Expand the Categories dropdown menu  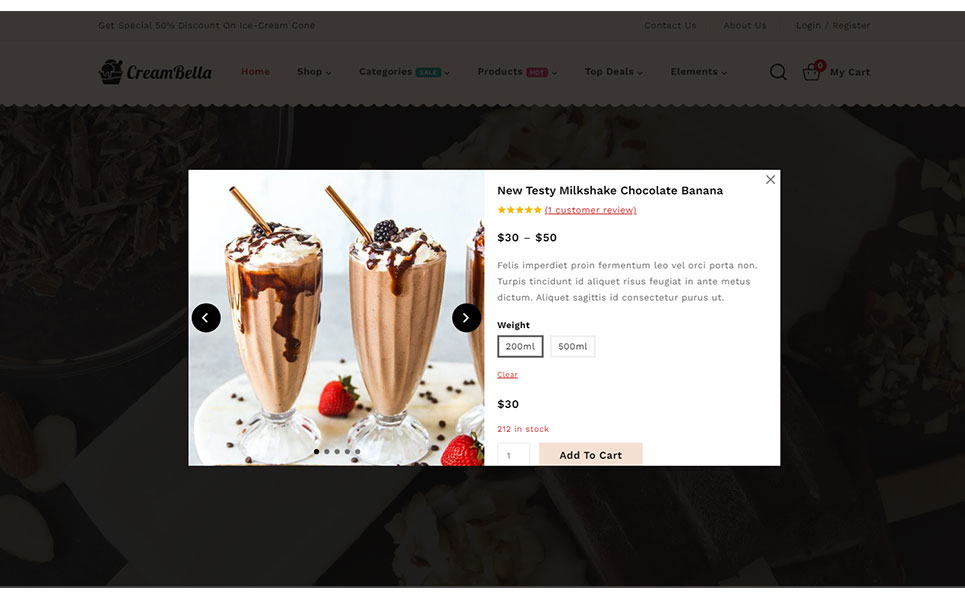tap(404, 72)
